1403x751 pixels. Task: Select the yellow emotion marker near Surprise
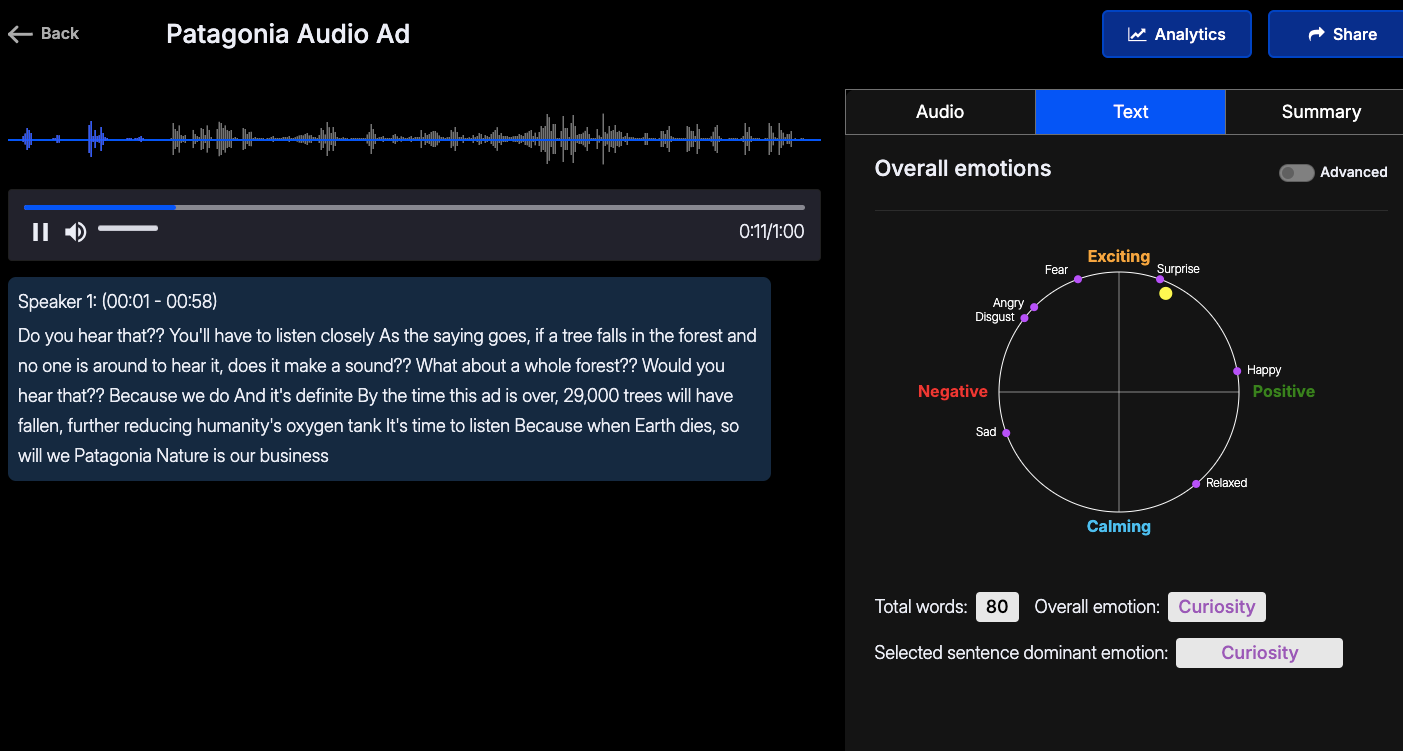[x=1165, y=293]
